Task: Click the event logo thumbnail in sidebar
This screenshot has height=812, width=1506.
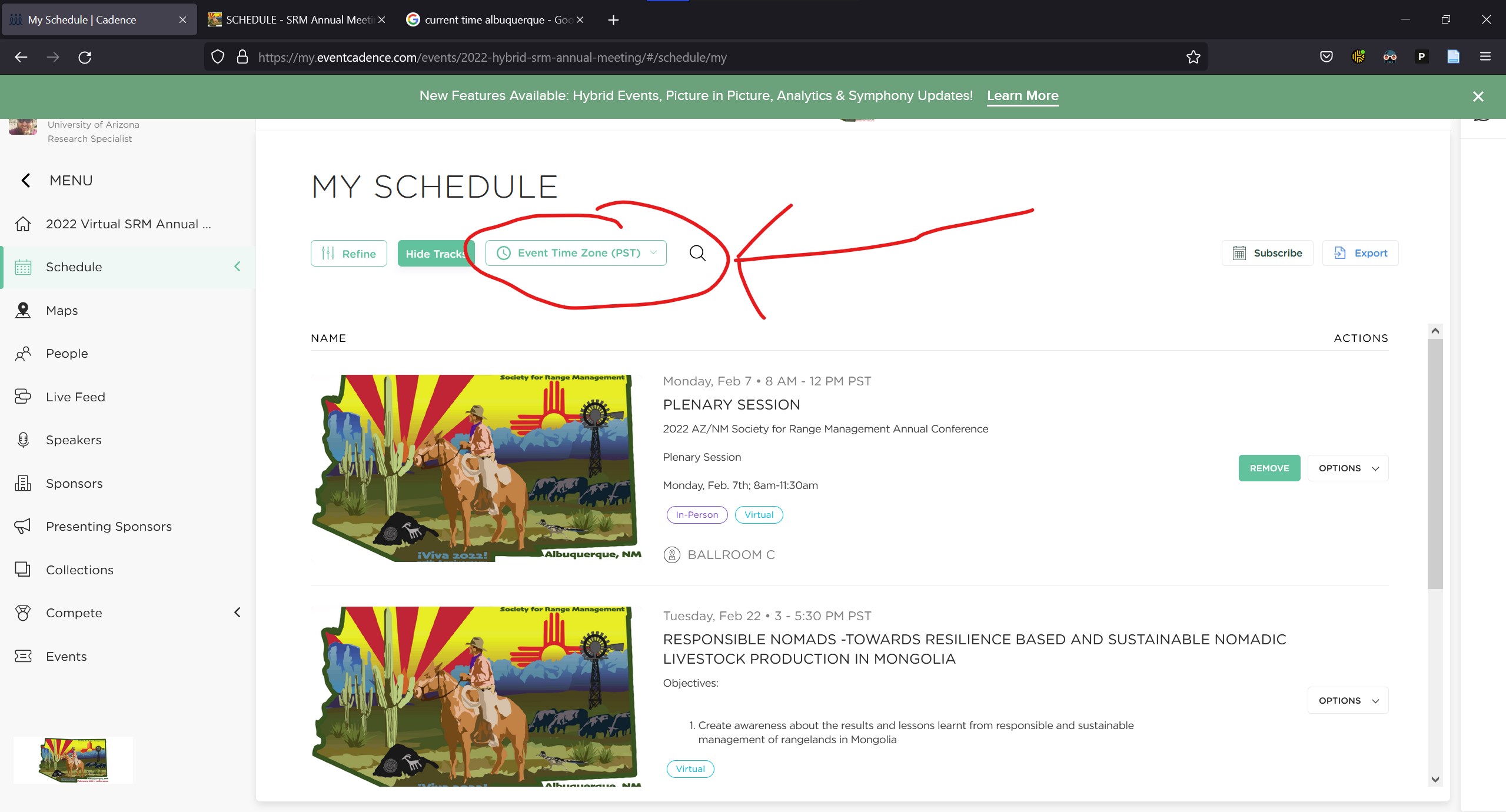Action: coord(73,760)
